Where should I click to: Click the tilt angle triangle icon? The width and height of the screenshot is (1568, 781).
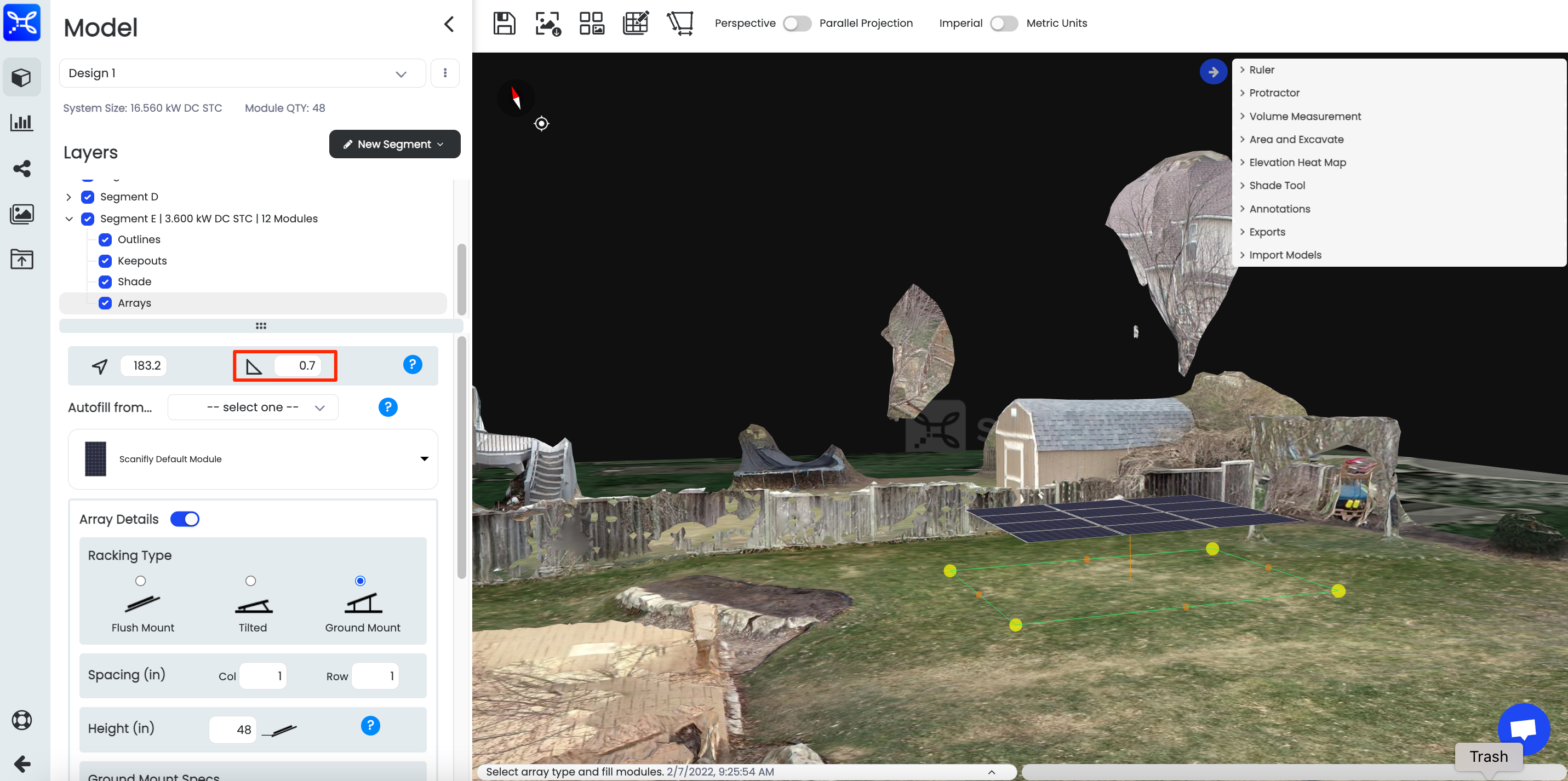[253, 366]
